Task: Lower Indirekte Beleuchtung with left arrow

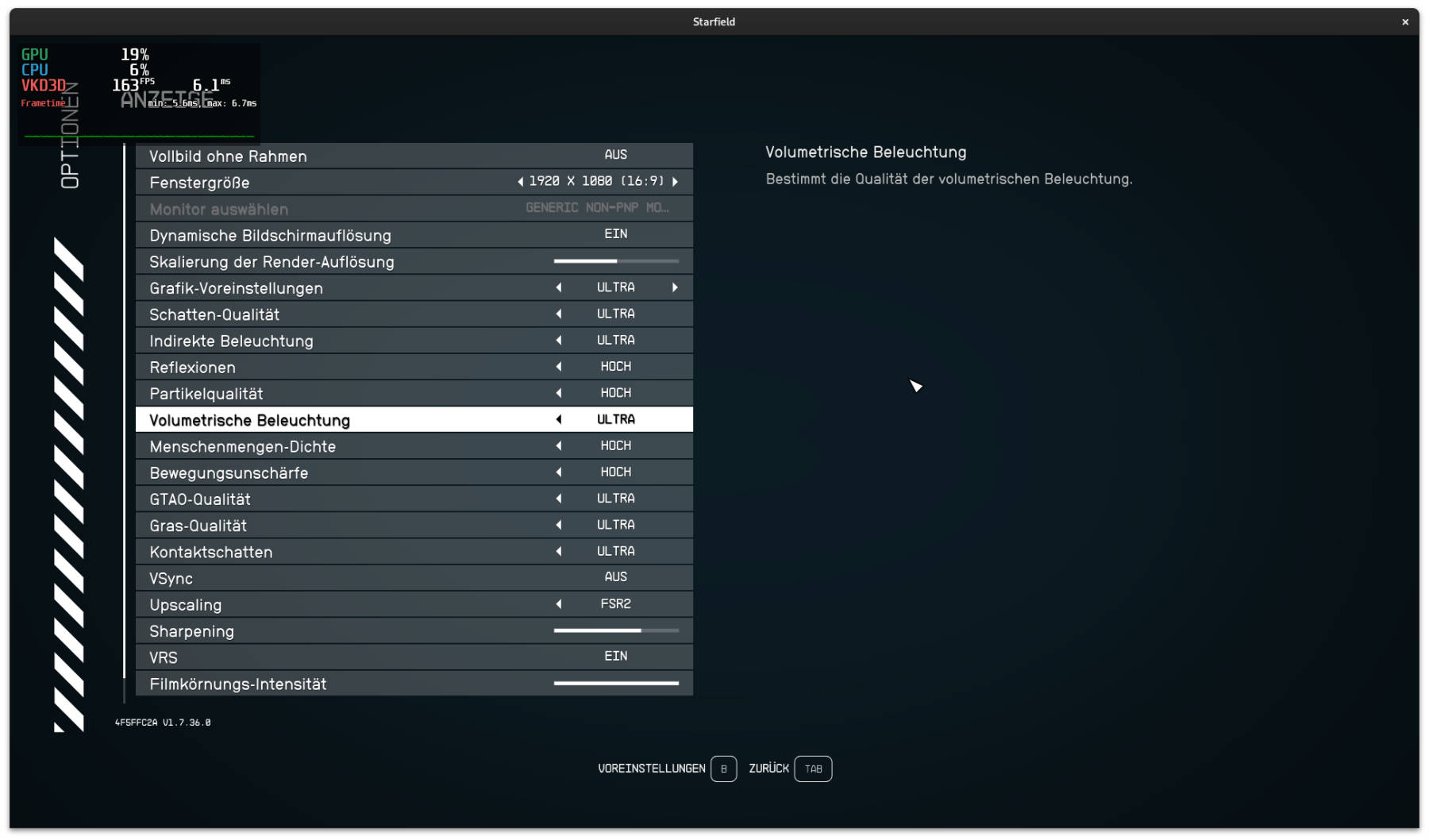Action: coord(559,340)
